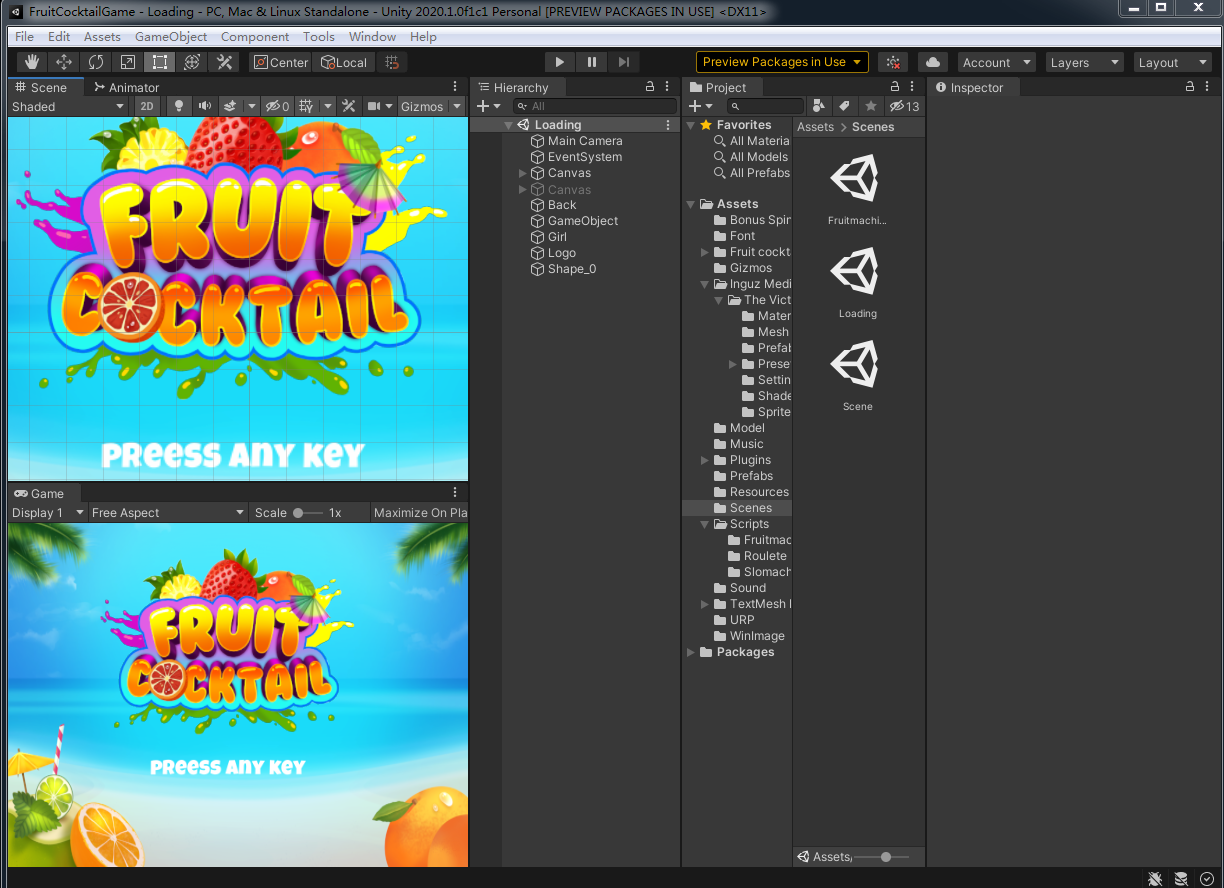Click Assets in the Project breadcrumb

815,127
